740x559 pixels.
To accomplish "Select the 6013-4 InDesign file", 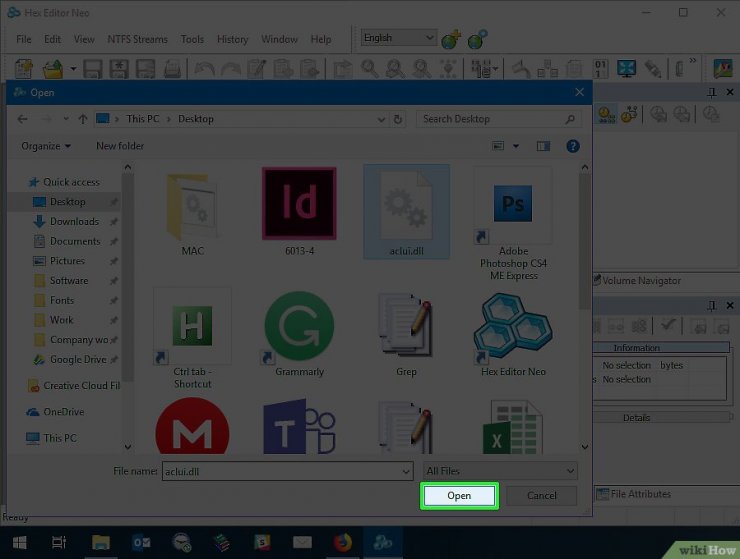I will click(x=299, y=211).
